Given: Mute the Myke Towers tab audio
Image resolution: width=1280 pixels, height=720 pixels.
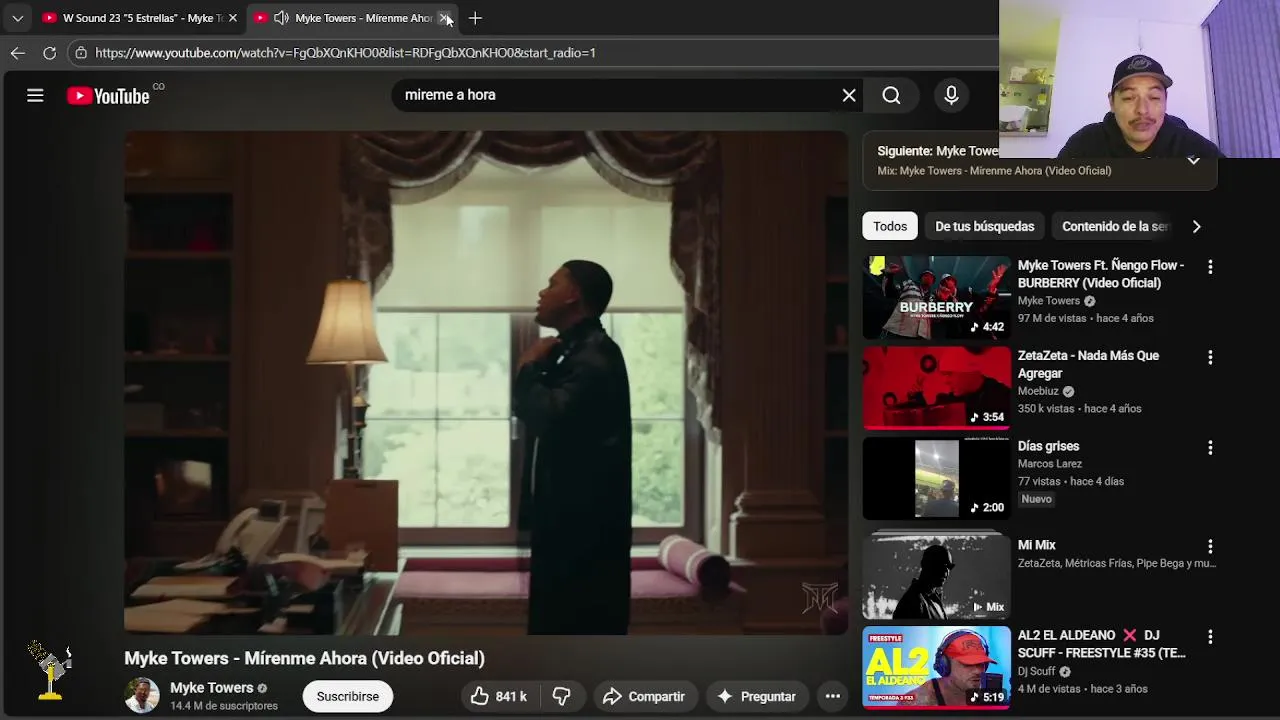Looking at the screenshot, I should point(281,18).
